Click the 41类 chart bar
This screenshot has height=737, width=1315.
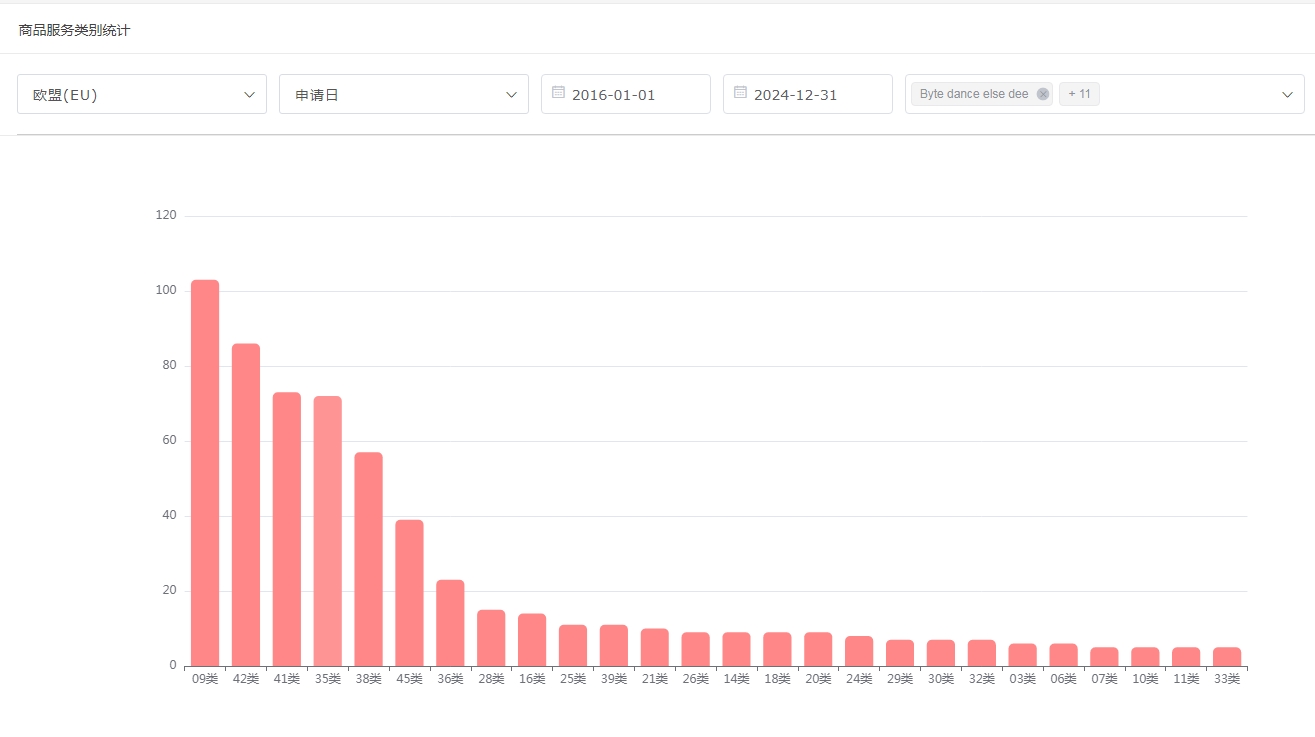287,529
